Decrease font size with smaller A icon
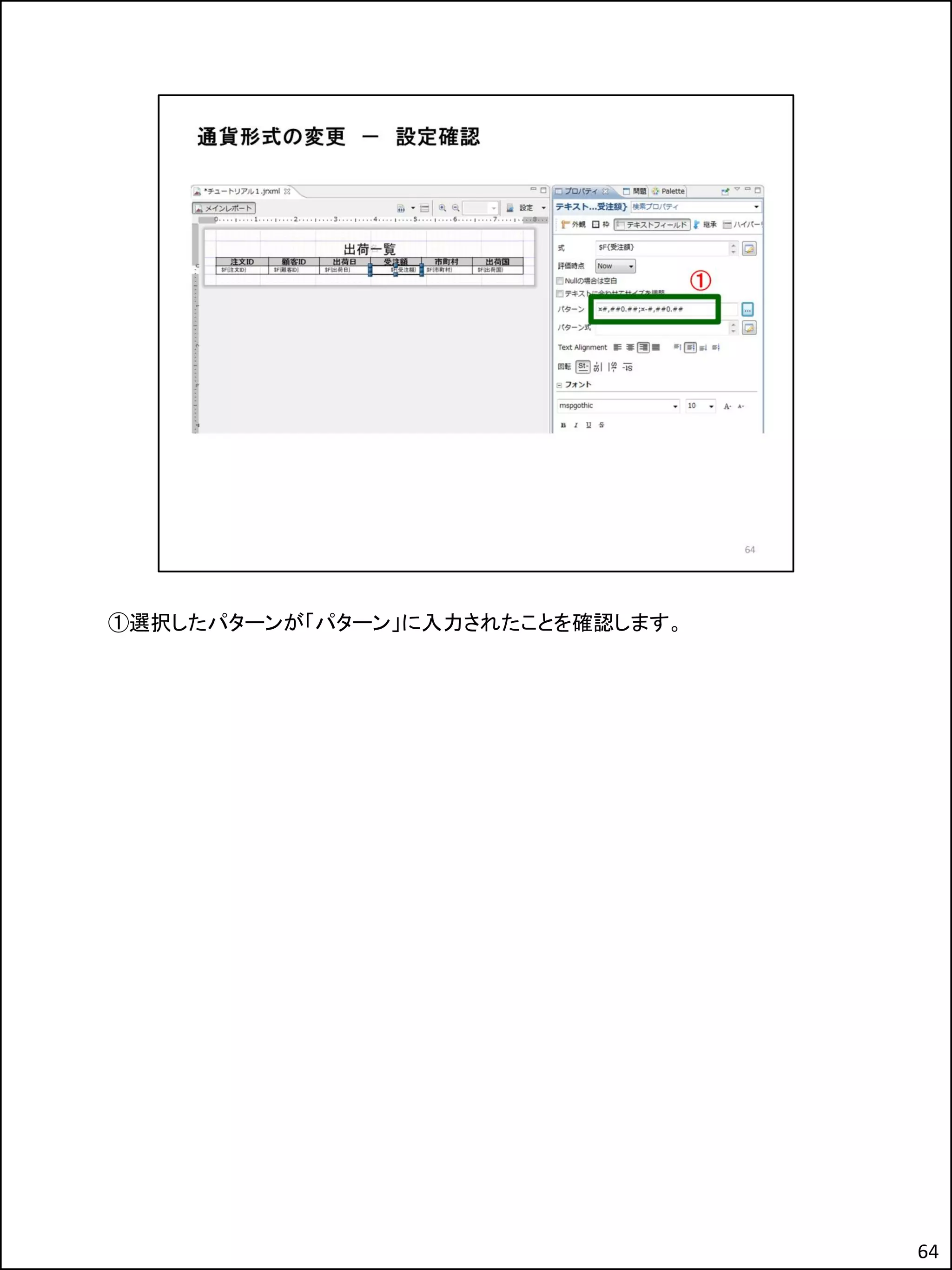Image resolution: width=952 pixels, height=1270 pixels. (x=741, y=406)
